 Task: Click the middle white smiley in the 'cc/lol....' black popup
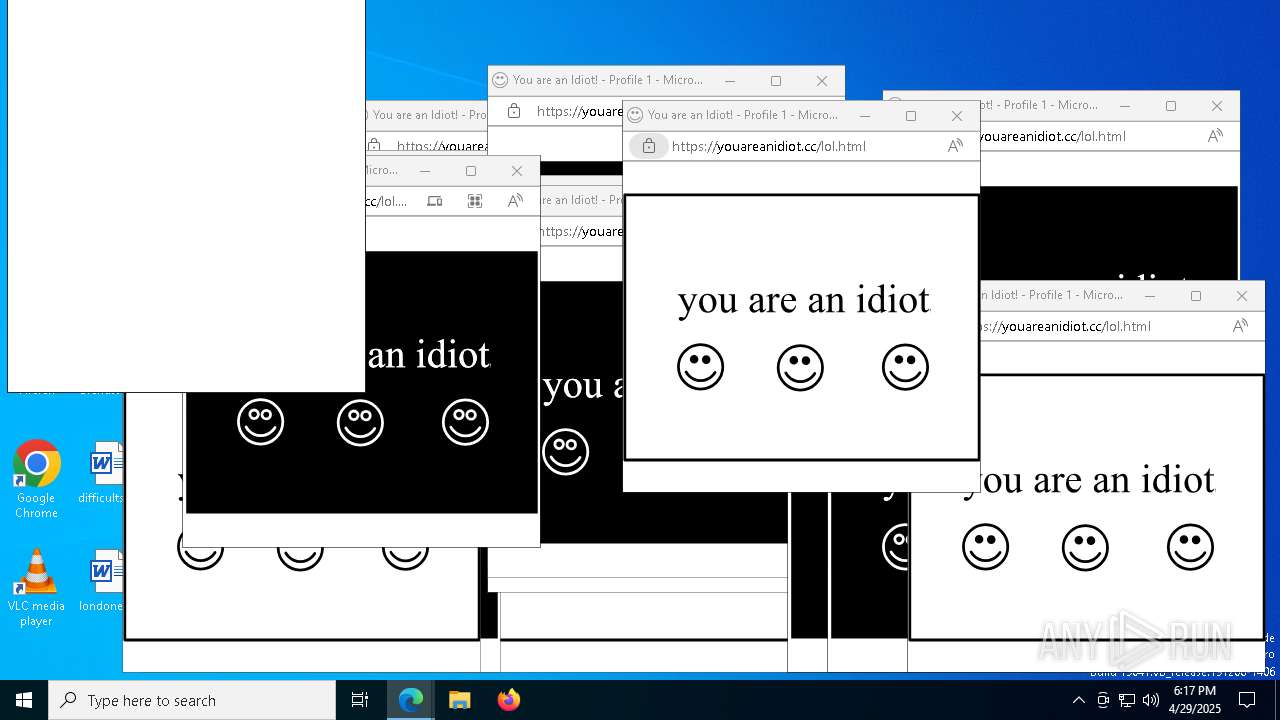[360, 422]
